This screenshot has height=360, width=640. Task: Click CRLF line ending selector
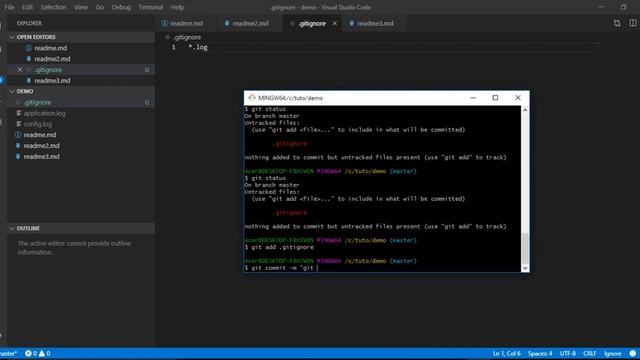pyautogui.click(x=590, y=353)
